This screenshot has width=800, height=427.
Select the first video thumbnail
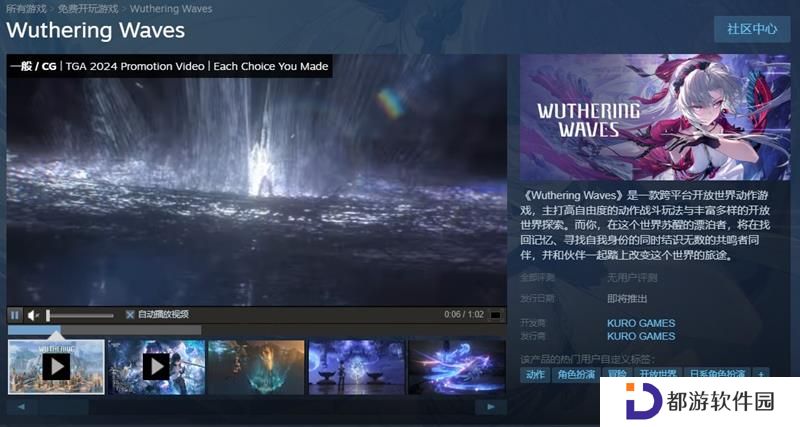tap(56, 367)
